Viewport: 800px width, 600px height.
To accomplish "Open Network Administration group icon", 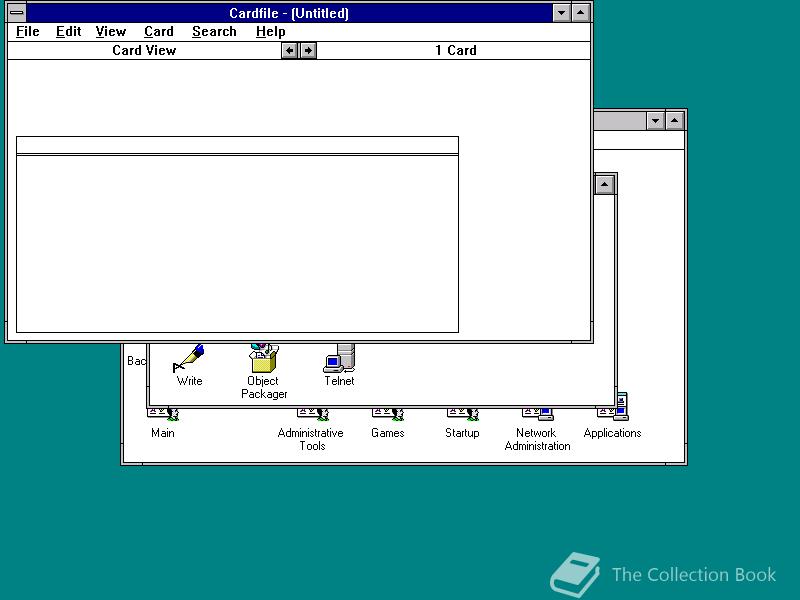I will click(537, 414).
